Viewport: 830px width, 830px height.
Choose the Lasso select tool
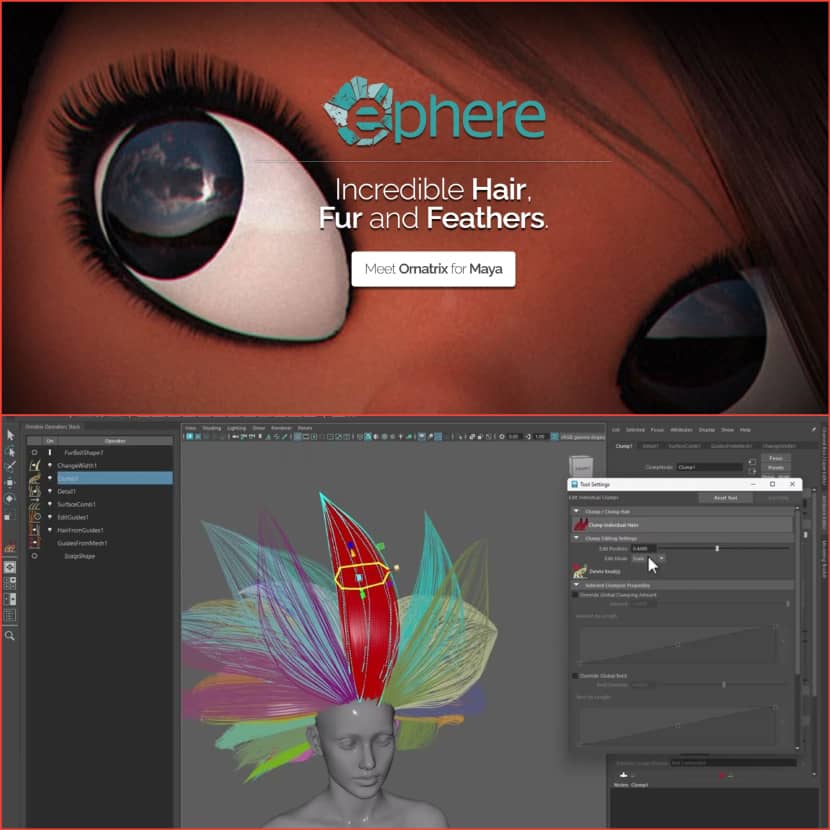10,452
